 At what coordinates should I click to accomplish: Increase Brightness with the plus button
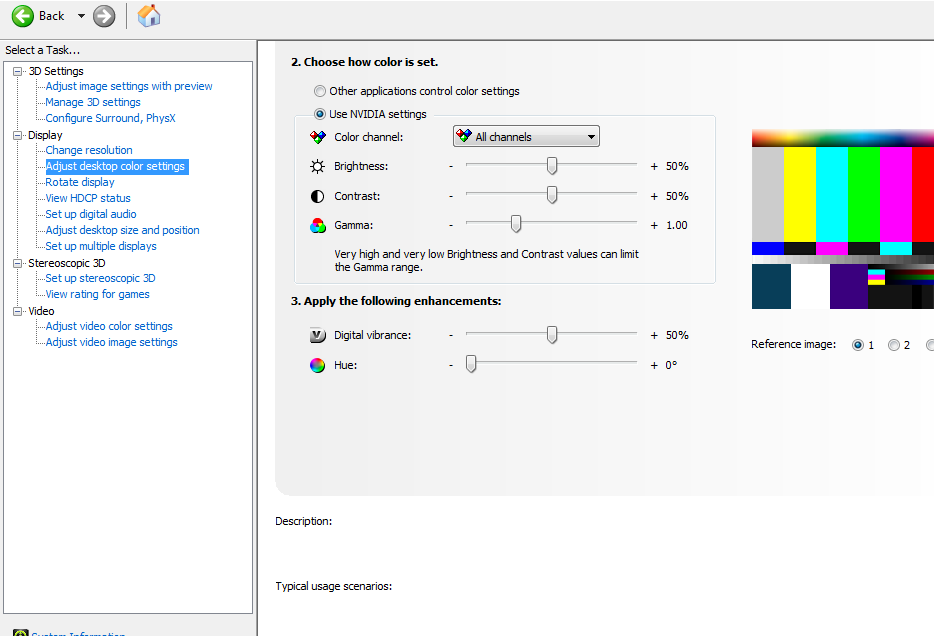tap(654, 166)
